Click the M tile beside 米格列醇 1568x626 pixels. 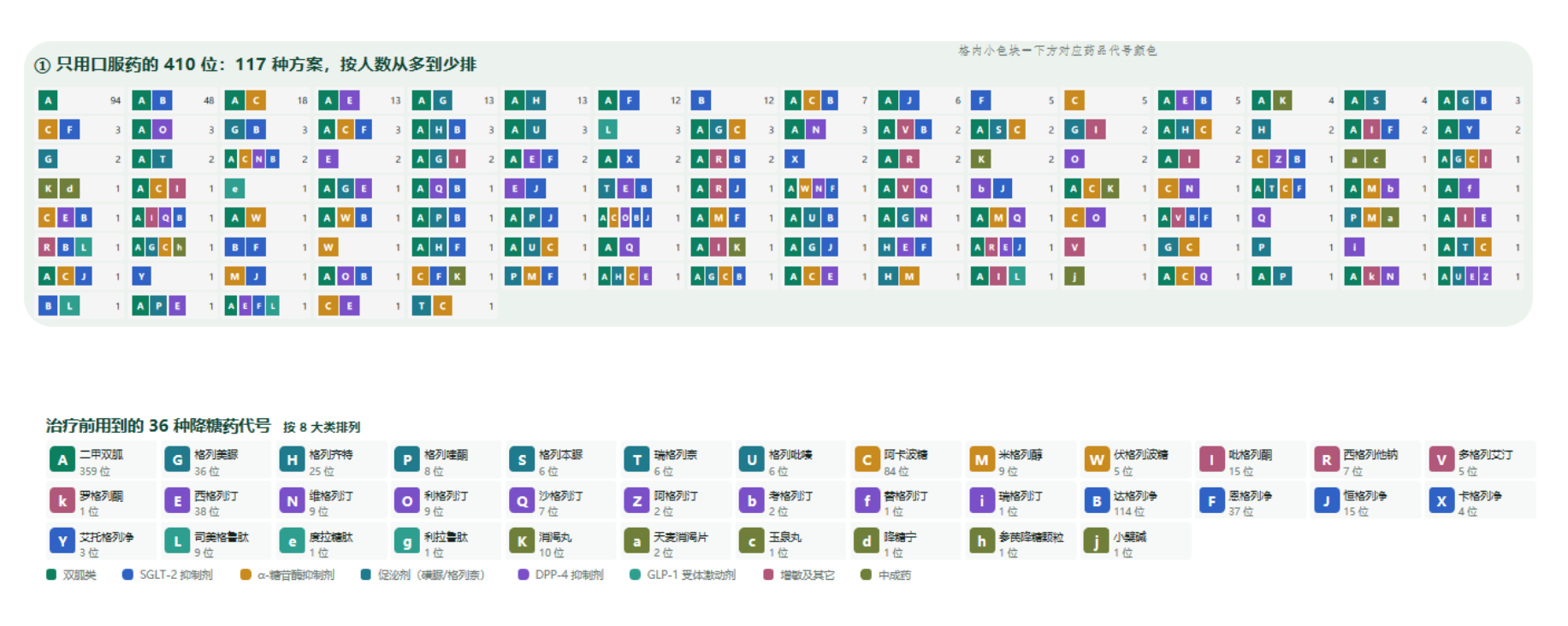coord(981,461)
